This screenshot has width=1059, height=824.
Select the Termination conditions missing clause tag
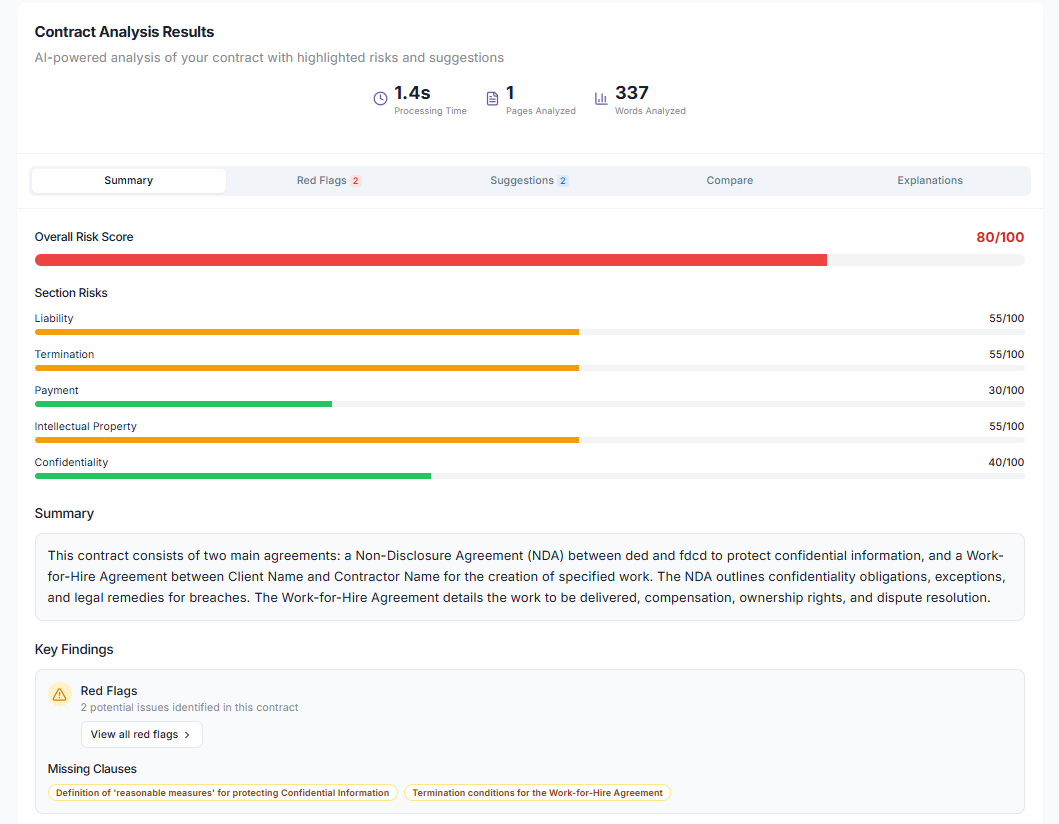pos(537,793)
